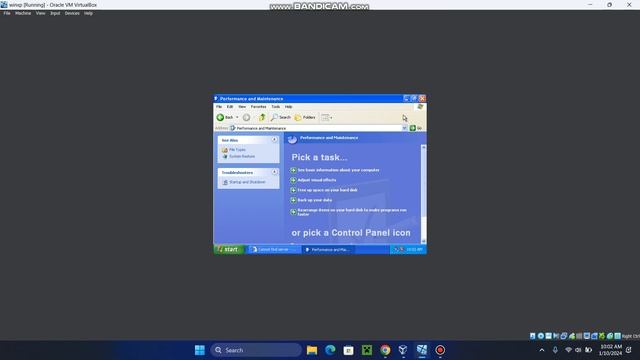Click the Windows taskbar Search box
The height and width of the screenshot is (360, 640).
click(x=256, y=350)
